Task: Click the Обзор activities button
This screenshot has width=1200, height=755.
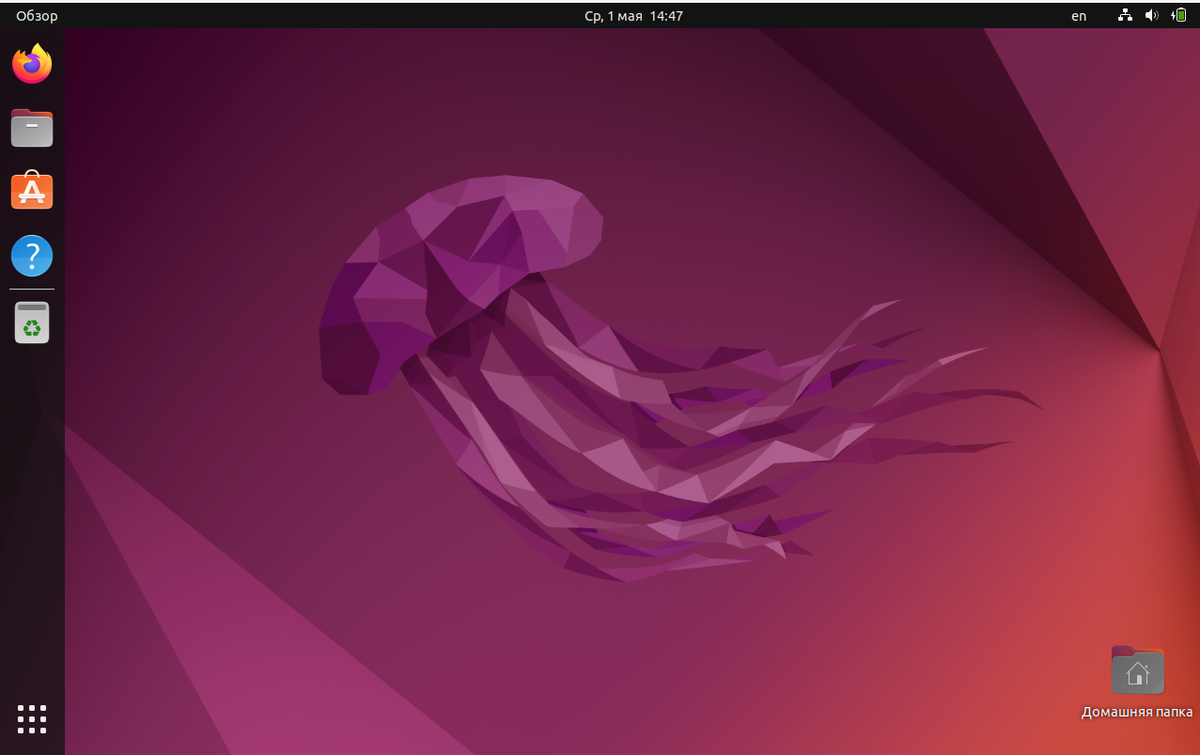Action: pyautogui.click(x=37, y=16)
